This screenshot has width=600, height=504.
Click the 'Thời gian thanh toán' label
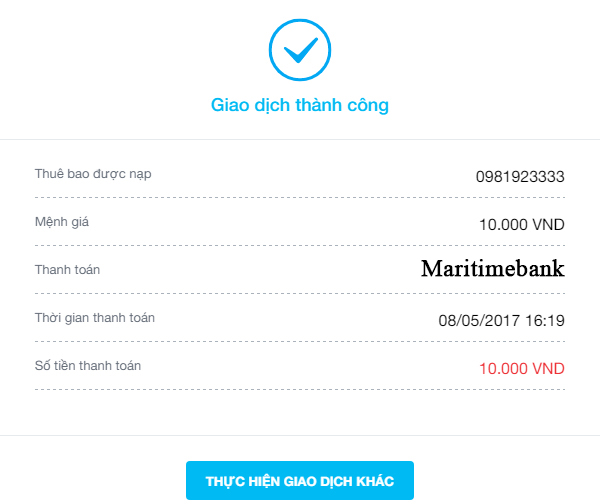[x=95, y=318]
